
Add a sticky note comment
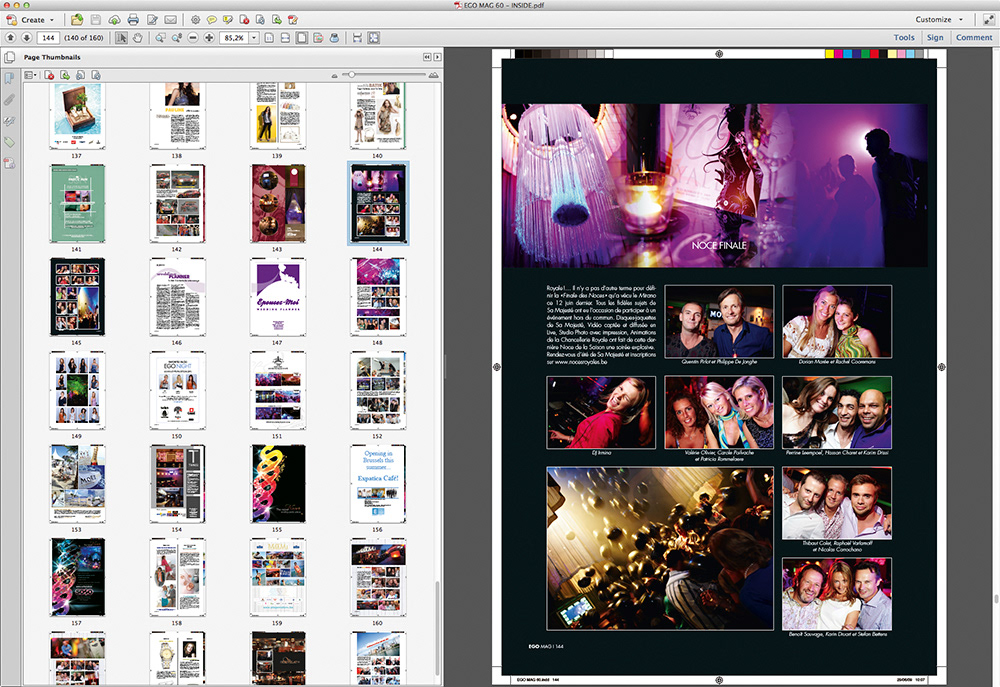212,20
